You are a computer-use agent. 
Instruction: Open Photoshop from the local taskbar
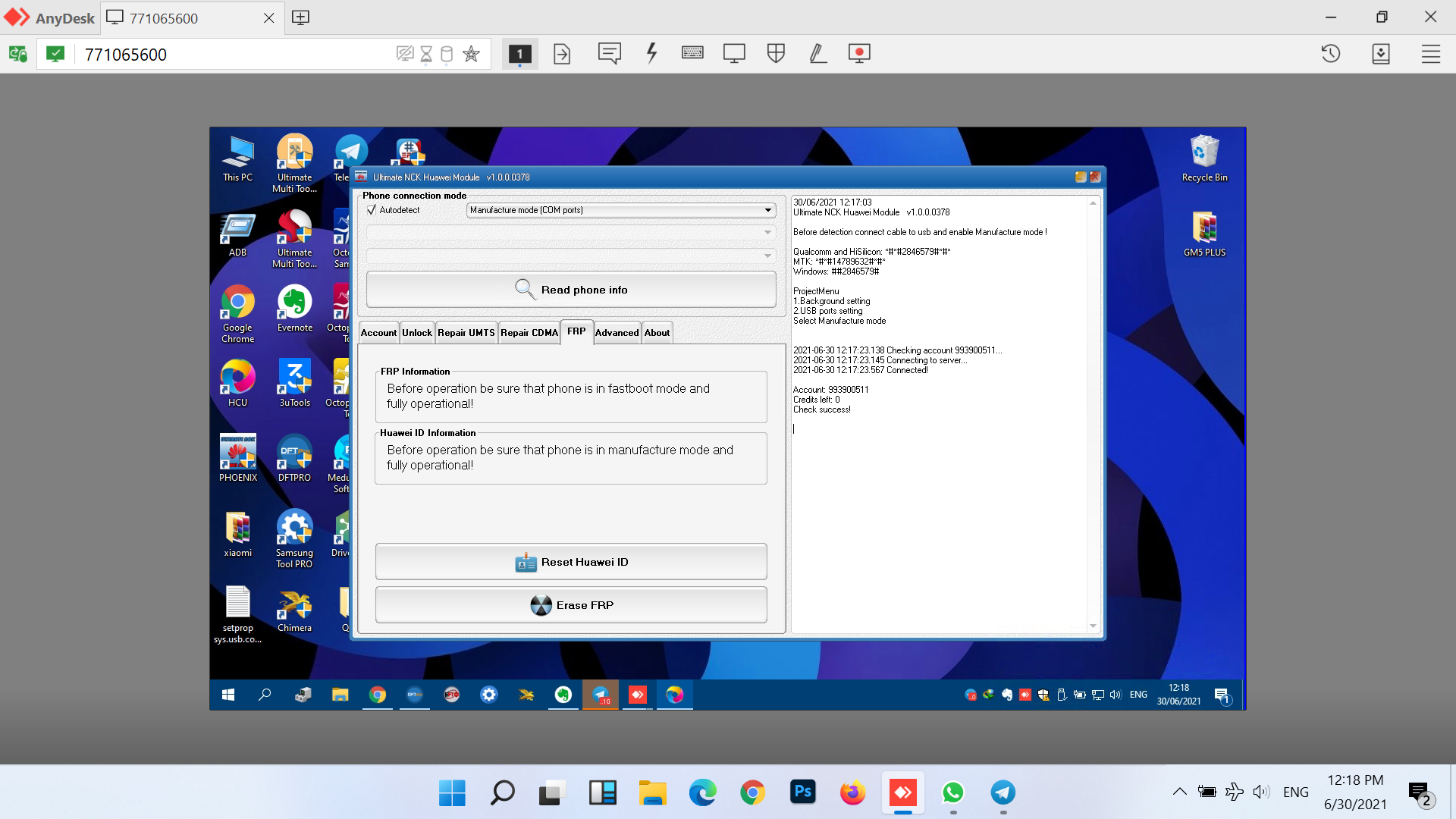(802, 792)
